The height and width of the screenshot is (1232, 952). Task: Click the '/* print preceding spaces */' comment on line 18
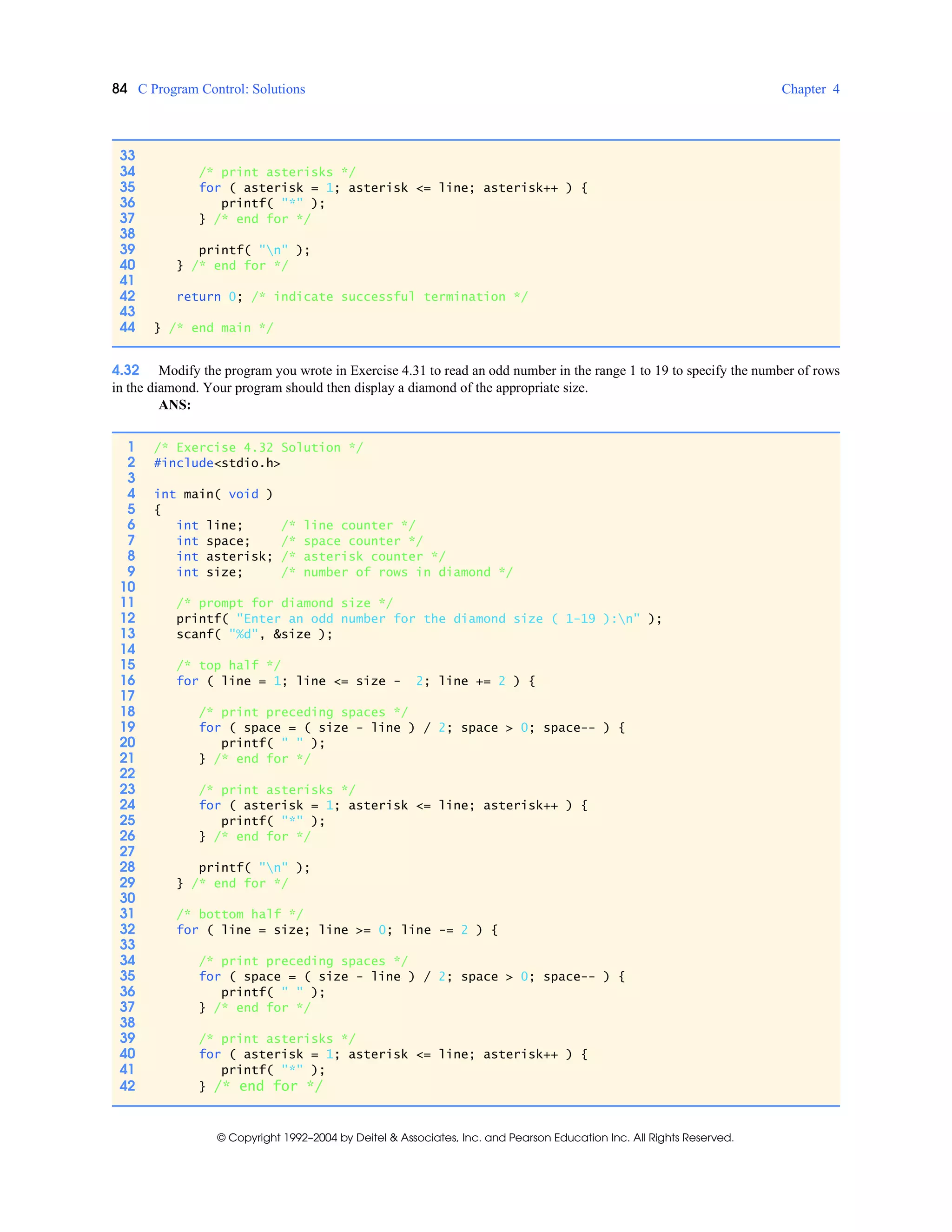(x=304, y=712)
